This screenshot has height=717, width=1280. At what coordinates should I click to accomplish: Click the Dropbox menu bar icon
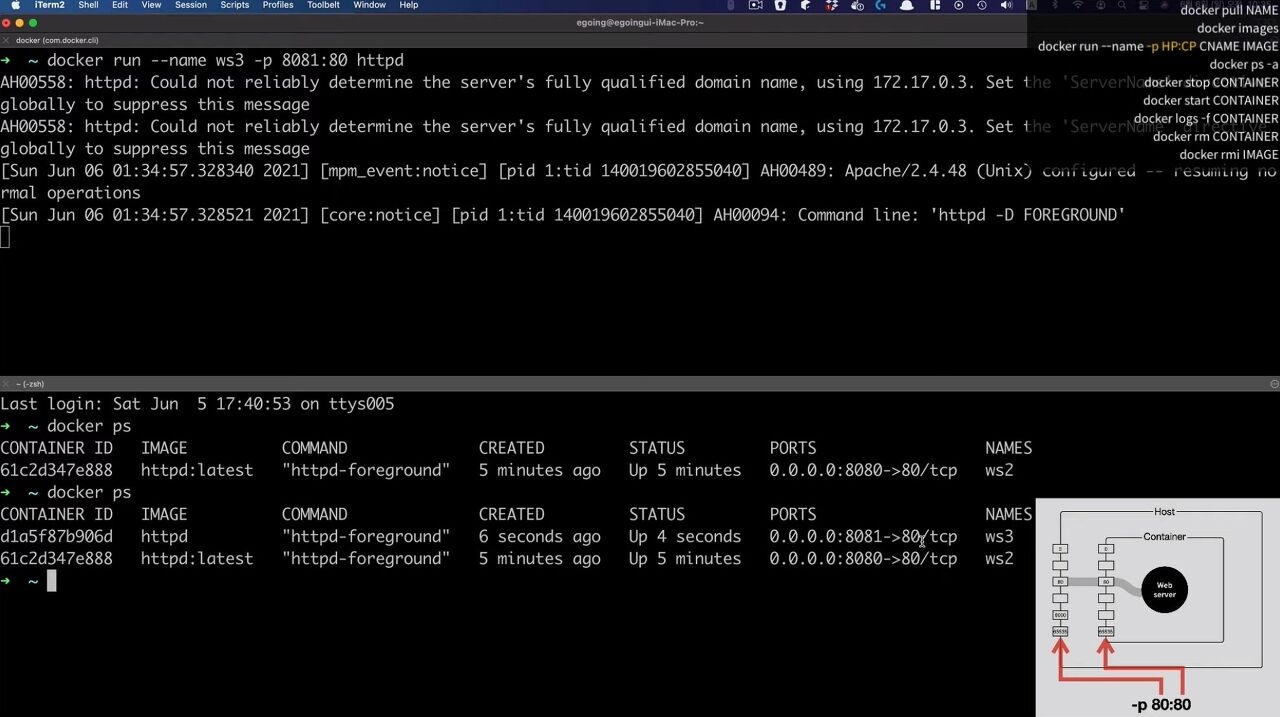832,5
